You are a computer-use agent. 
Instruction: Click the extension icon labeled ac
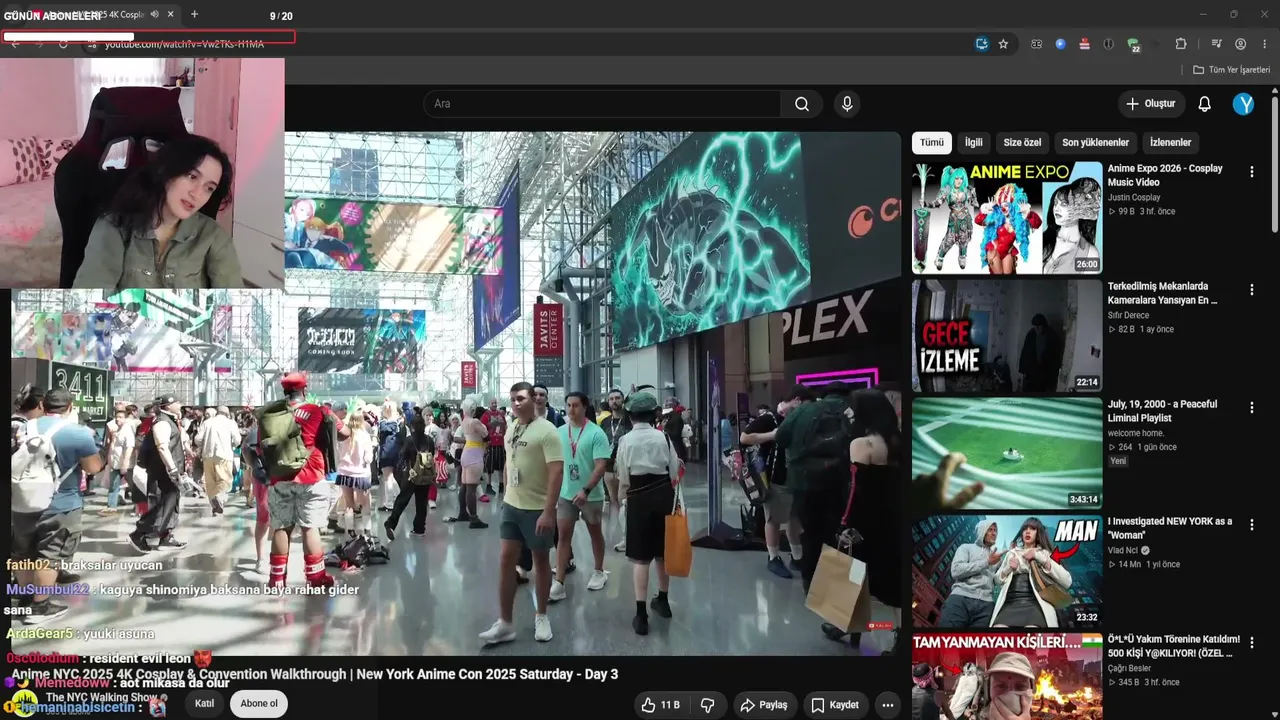coord(1036,44)
